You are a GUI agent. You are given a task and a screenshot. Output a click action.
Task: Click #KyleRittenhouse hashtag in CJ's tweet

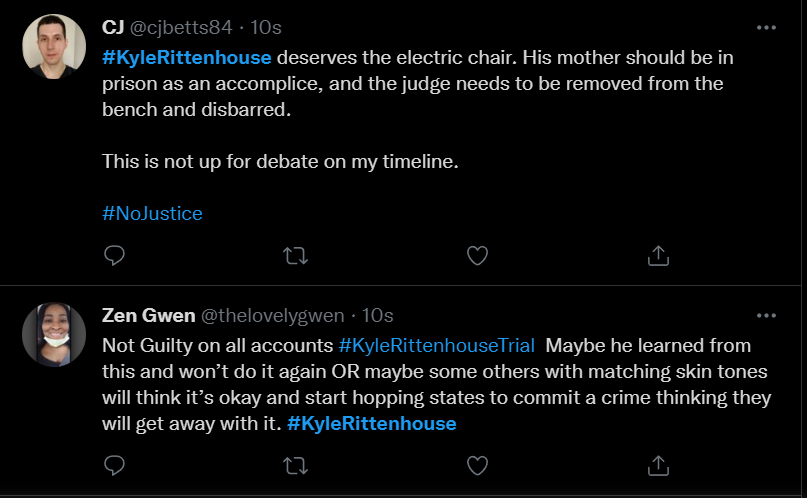(187, 57)
